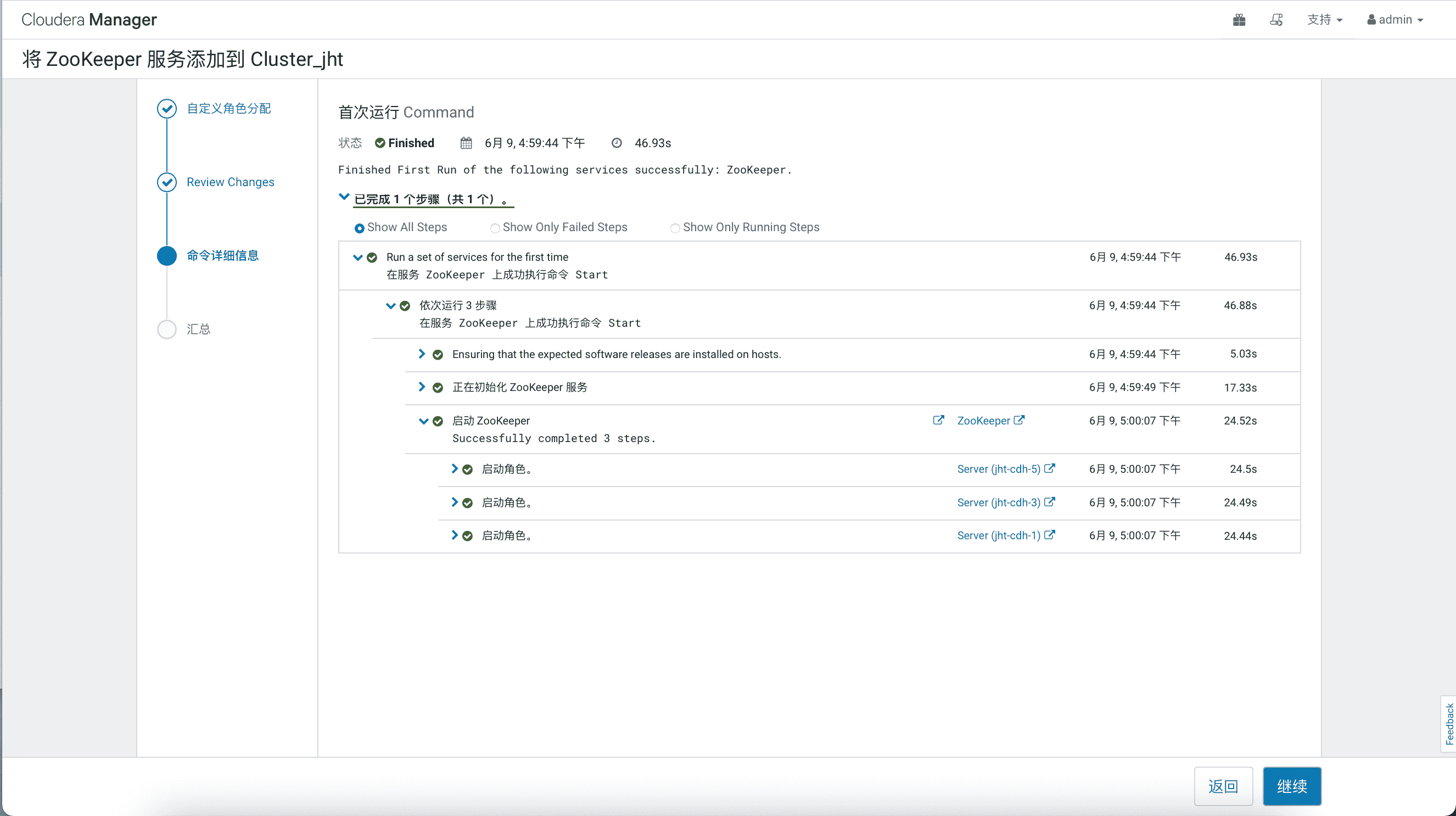Click the Cloudera Manager logo

coord(89,20)
